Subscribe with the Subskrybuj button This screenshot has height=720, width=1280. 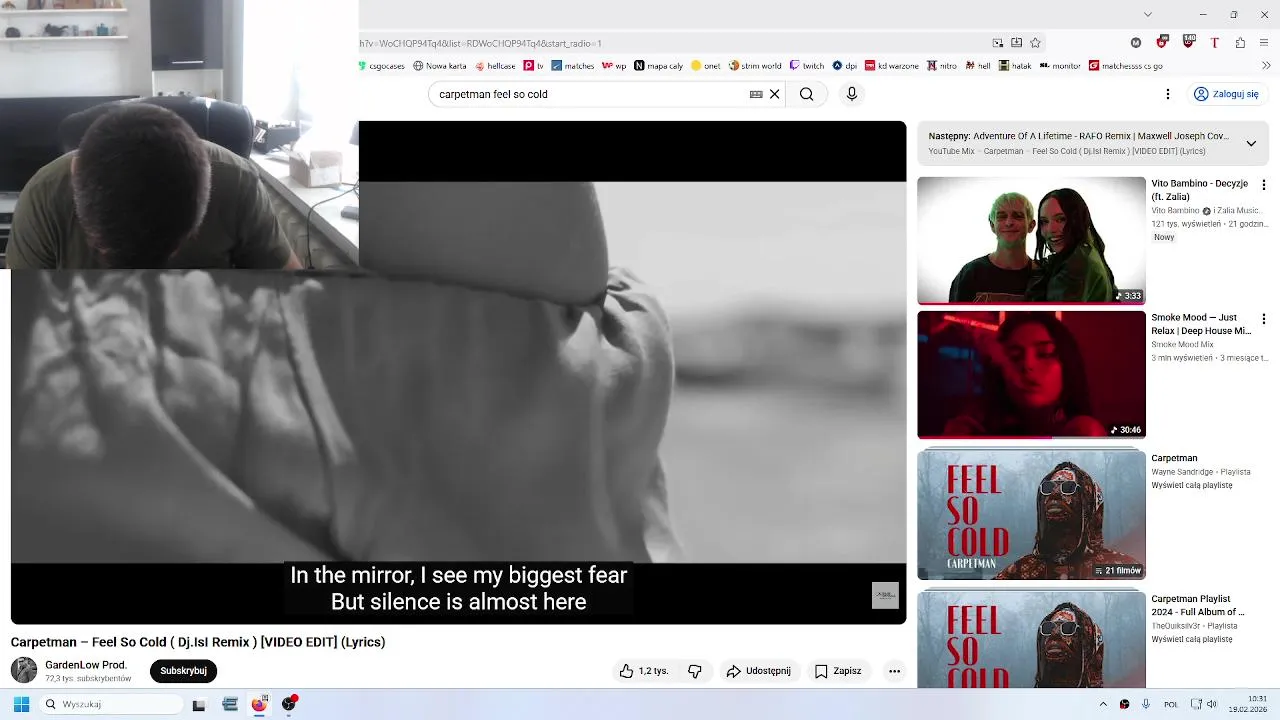184,671
